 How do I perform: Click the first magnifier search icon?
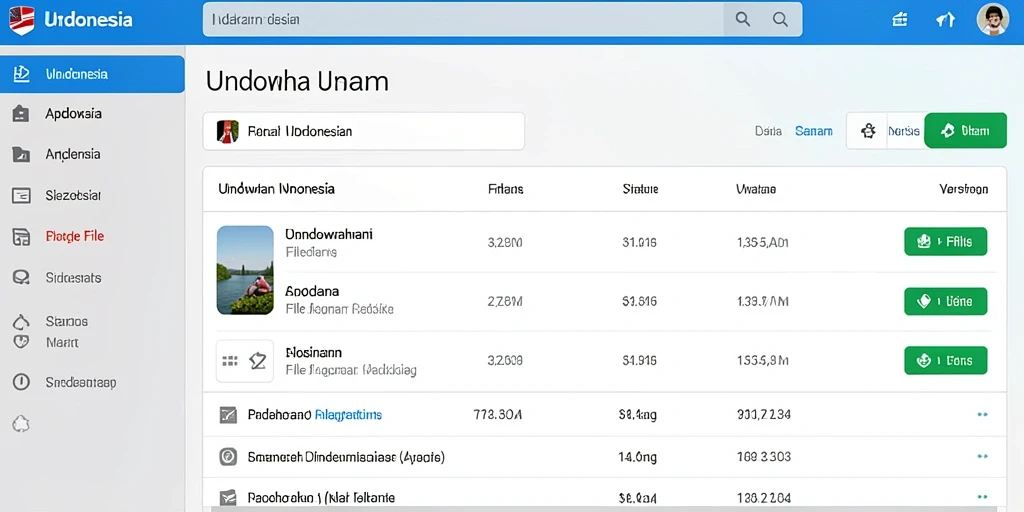click(x=743, y=20)
